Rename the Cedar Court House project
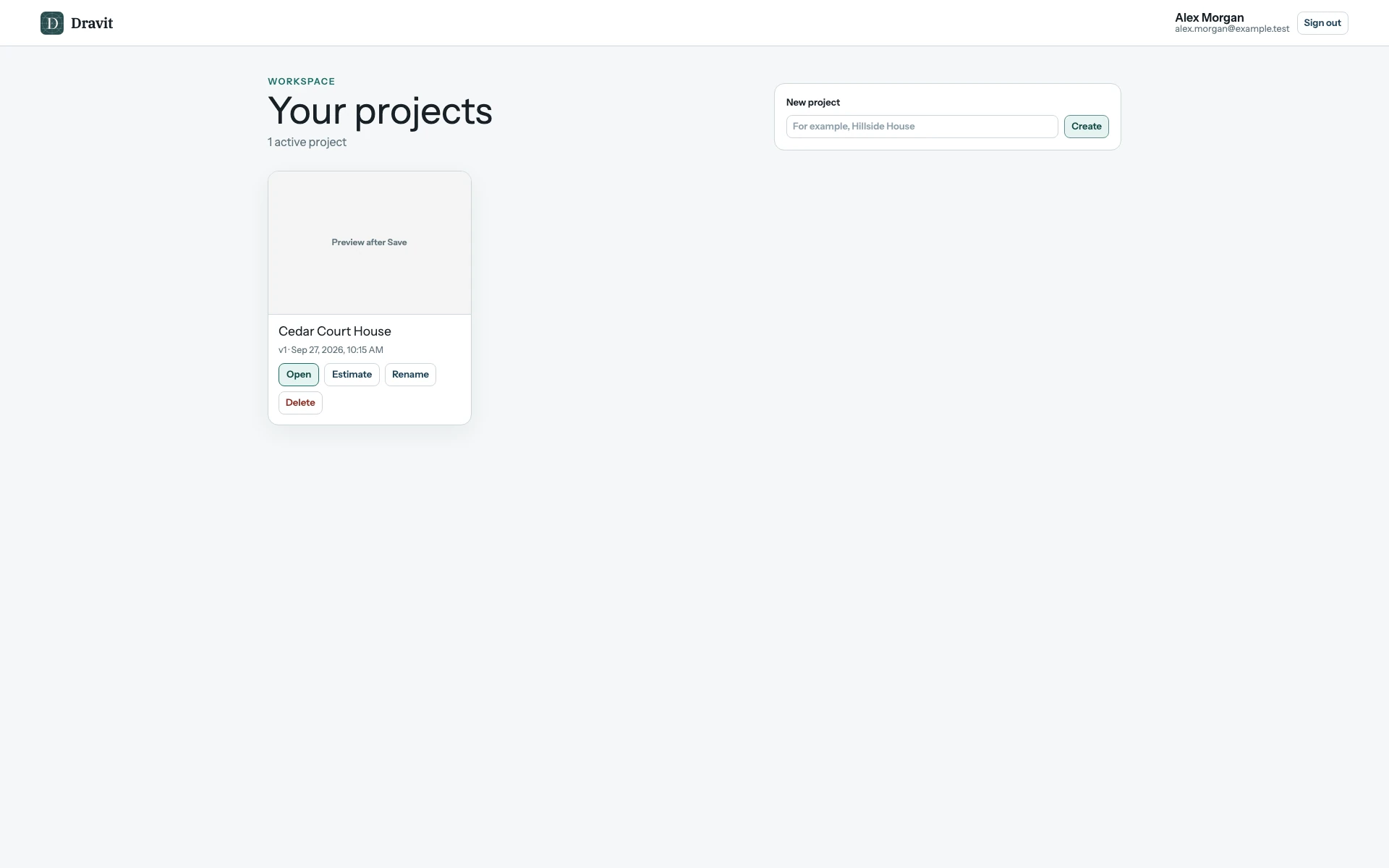This screenshot has height=868, width=1389. click(410, 375)
